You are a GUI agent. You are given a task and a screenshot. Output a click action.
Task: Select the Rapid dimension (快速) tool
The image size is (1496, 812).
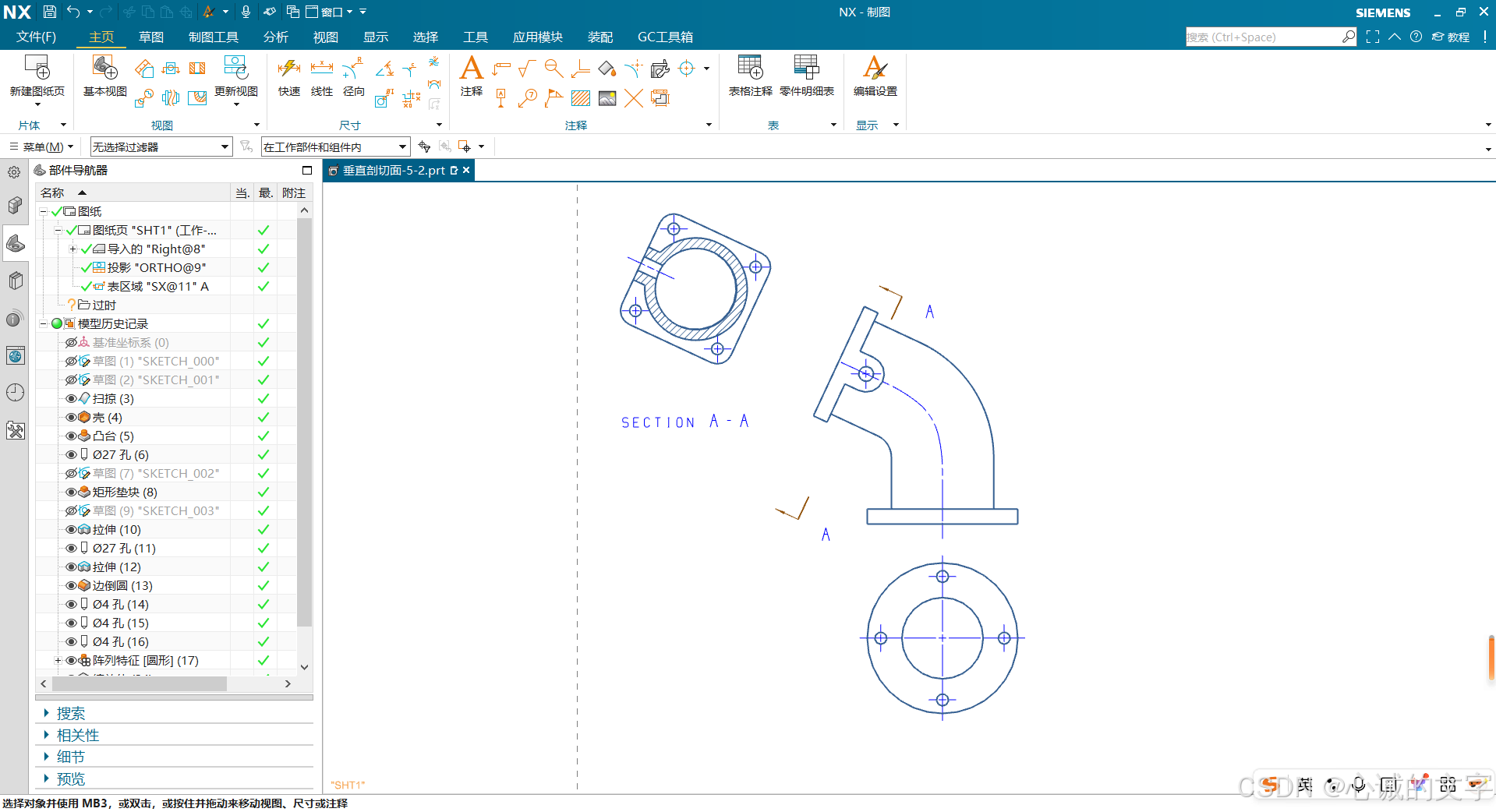(x=289, y=69)
